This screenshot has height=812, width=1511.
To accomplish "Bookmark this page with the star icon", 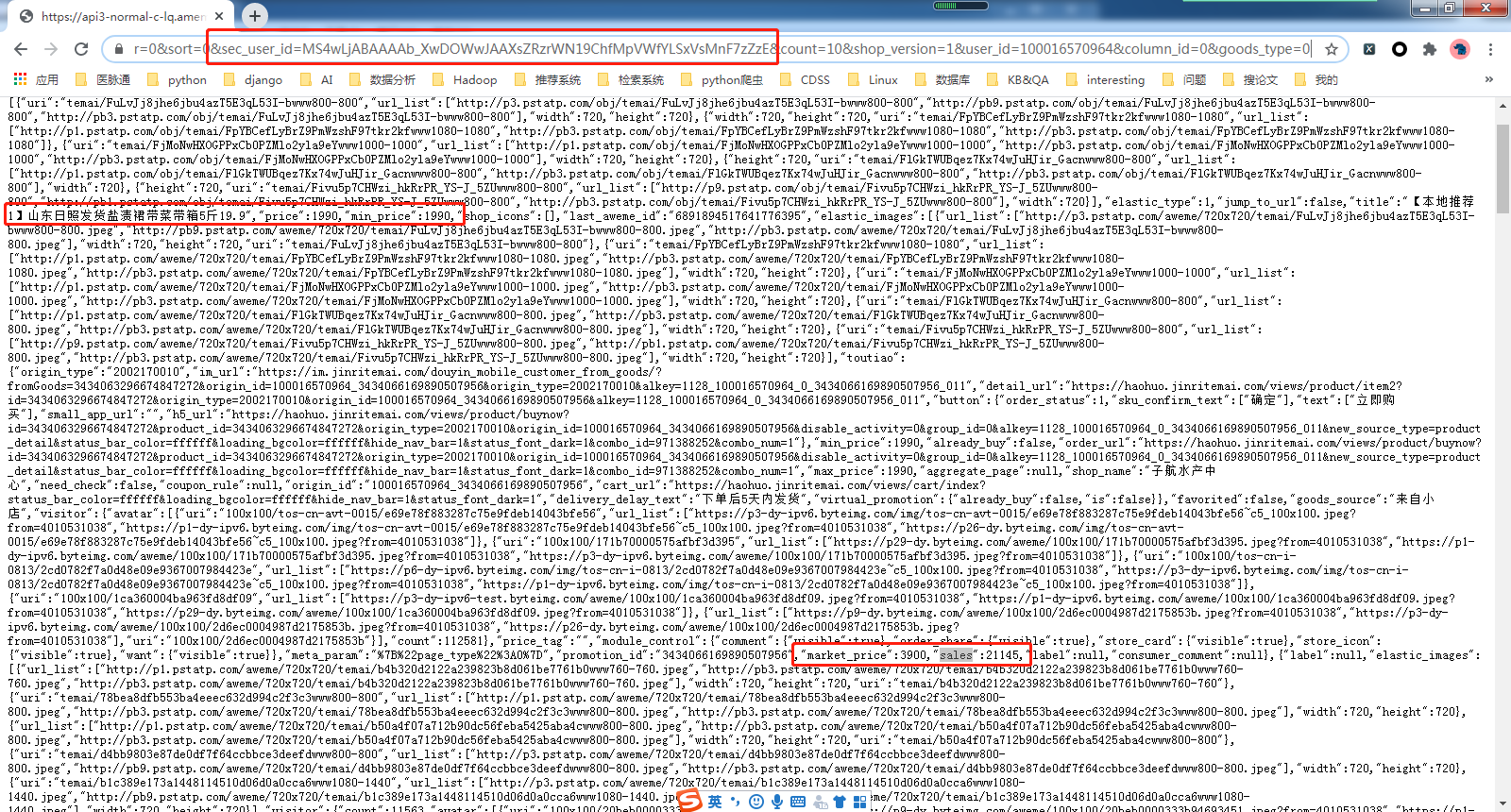I will click(x=1332, y=49).
